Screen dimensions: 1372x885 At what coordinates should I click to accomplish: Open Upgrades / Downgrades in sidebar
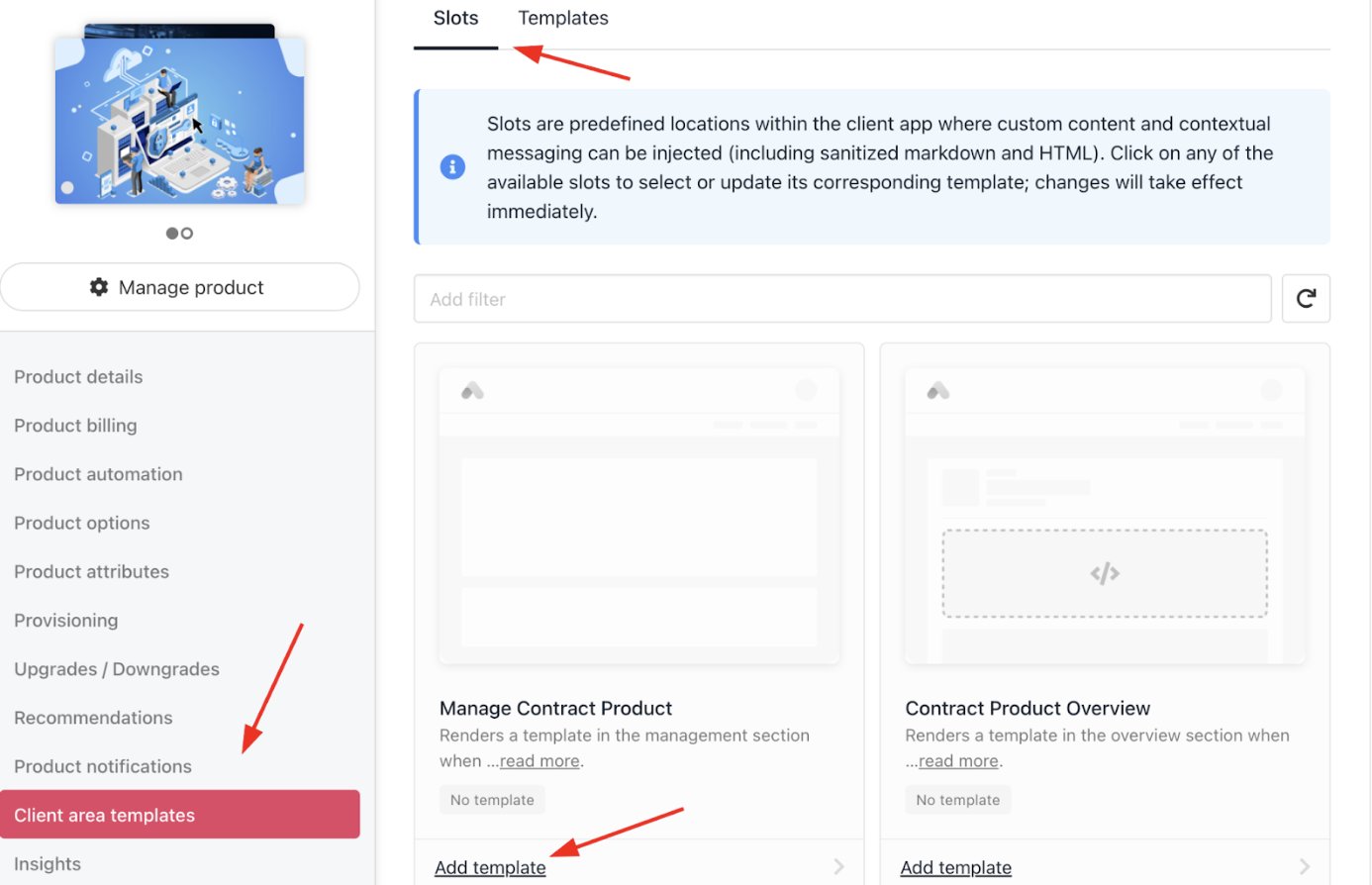(x=117, y=669)
